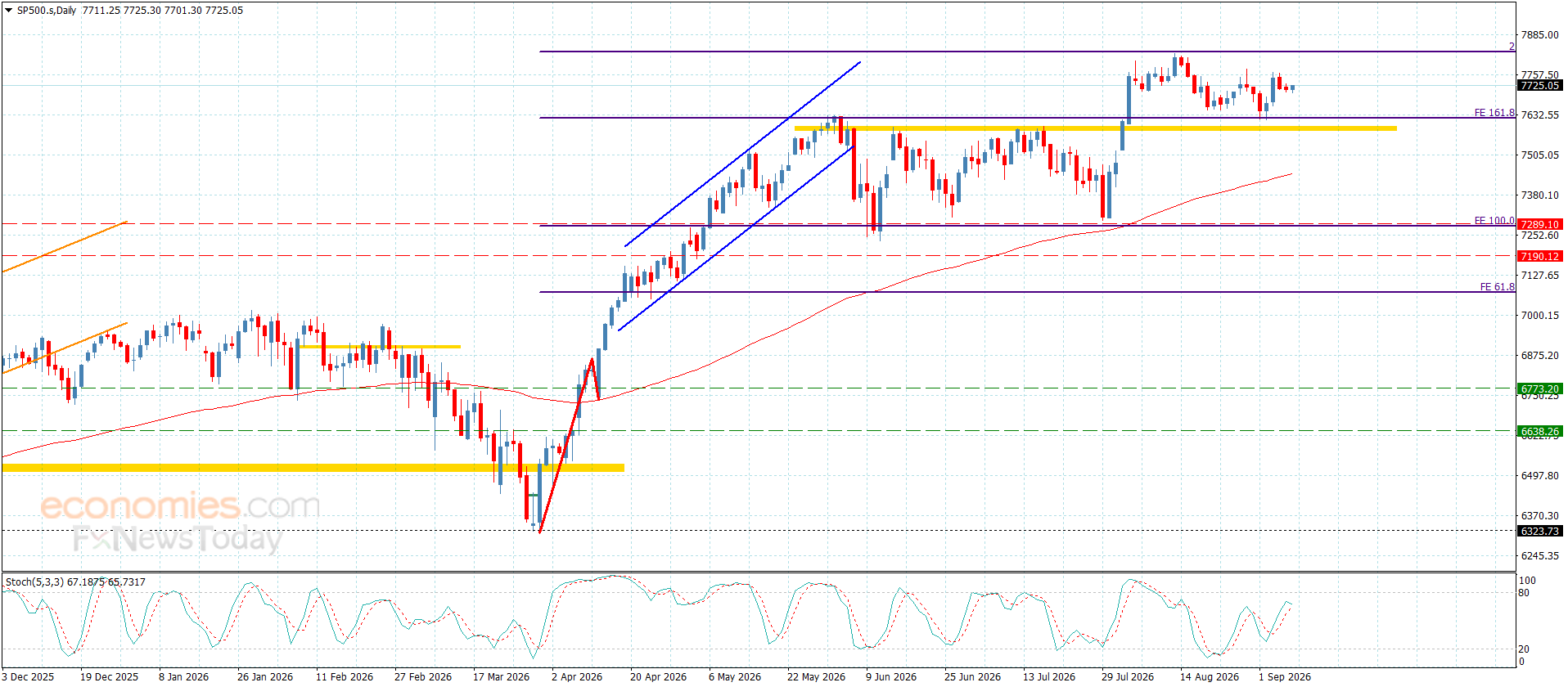This screenshot has height=687, width=1568.
Task: Click the green price tag 6773.20
Action: tap(1539, 389)
